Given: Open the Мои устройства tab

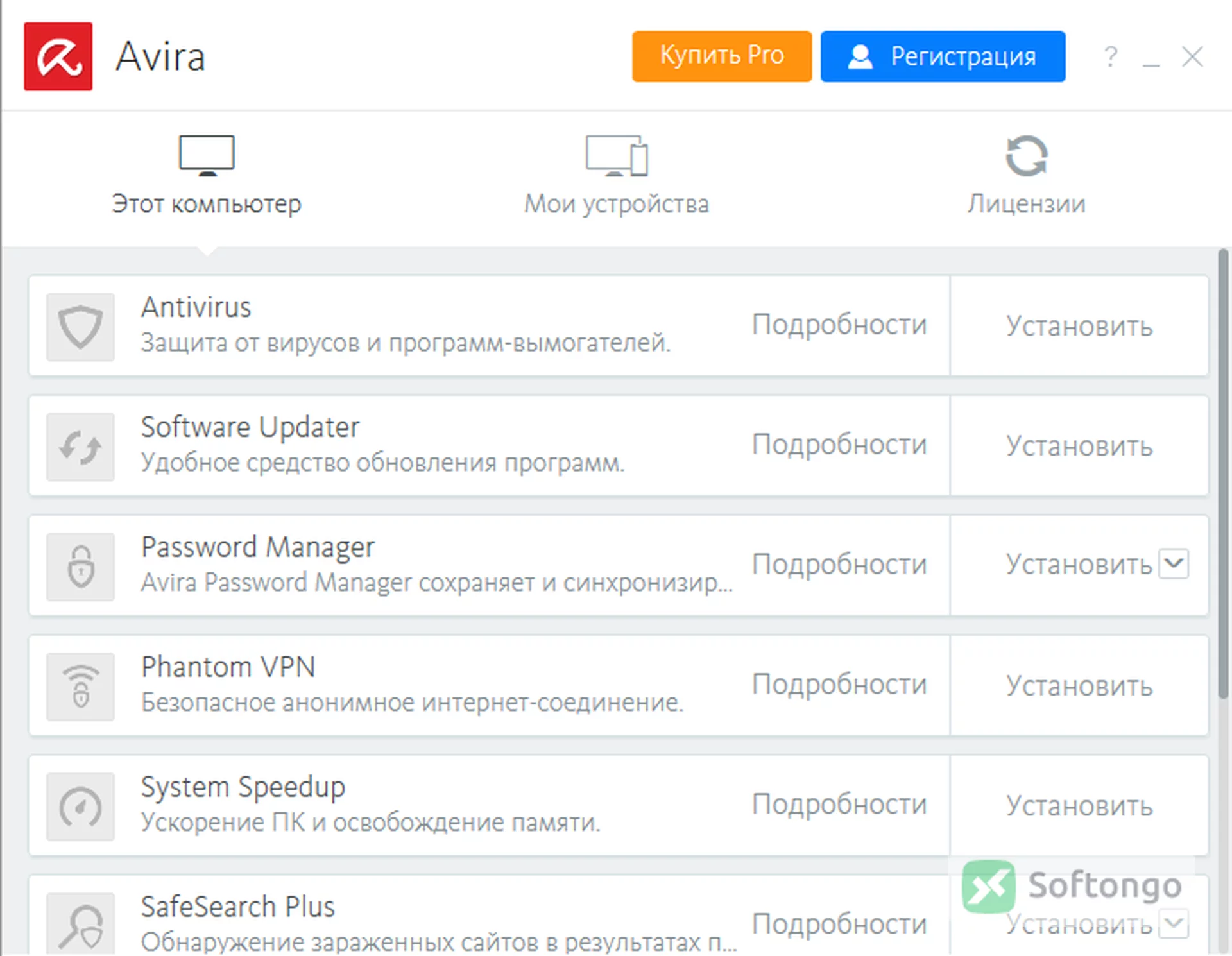Looking at the screenshot, I should pyautogui.click(x=617, y=176).
